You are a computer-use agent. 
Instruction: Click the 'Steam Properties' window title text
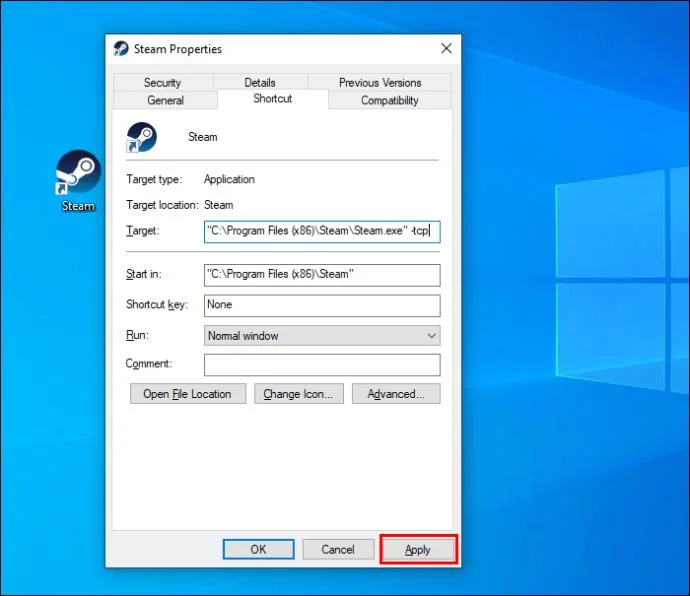pos(178,49)
